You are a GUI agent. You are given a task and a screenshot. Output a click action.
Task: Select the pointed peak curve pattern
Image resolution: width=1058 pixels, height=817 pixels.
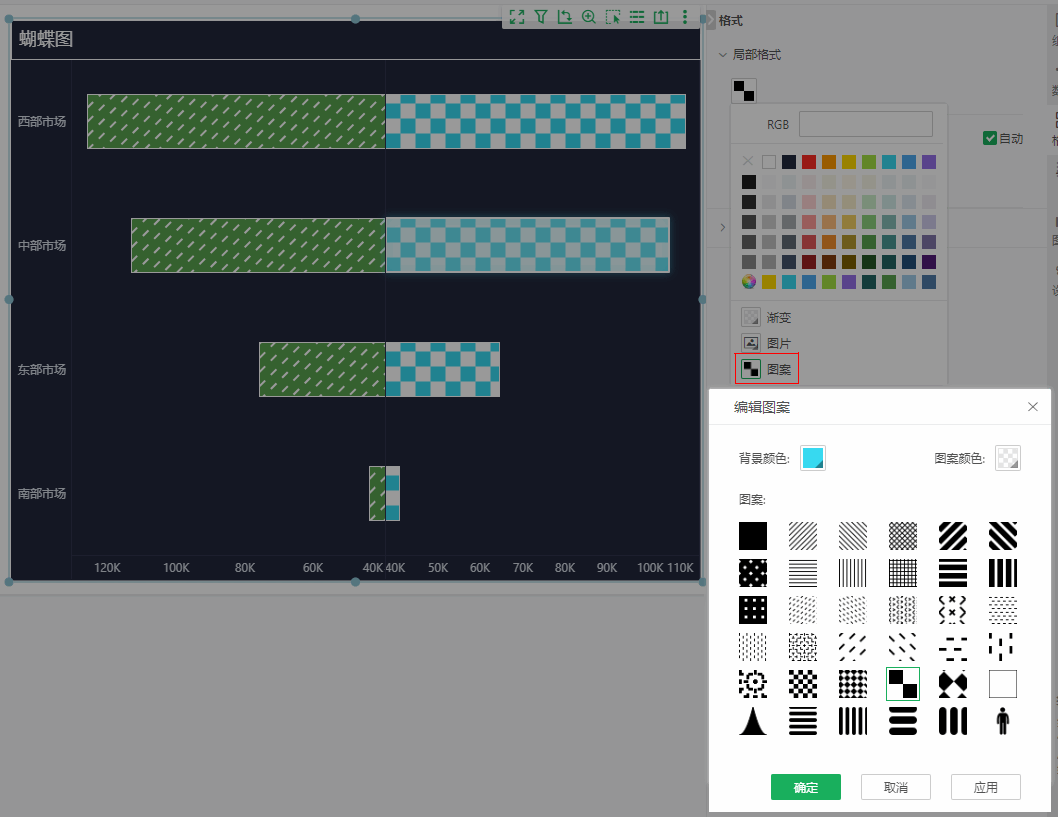753,721
